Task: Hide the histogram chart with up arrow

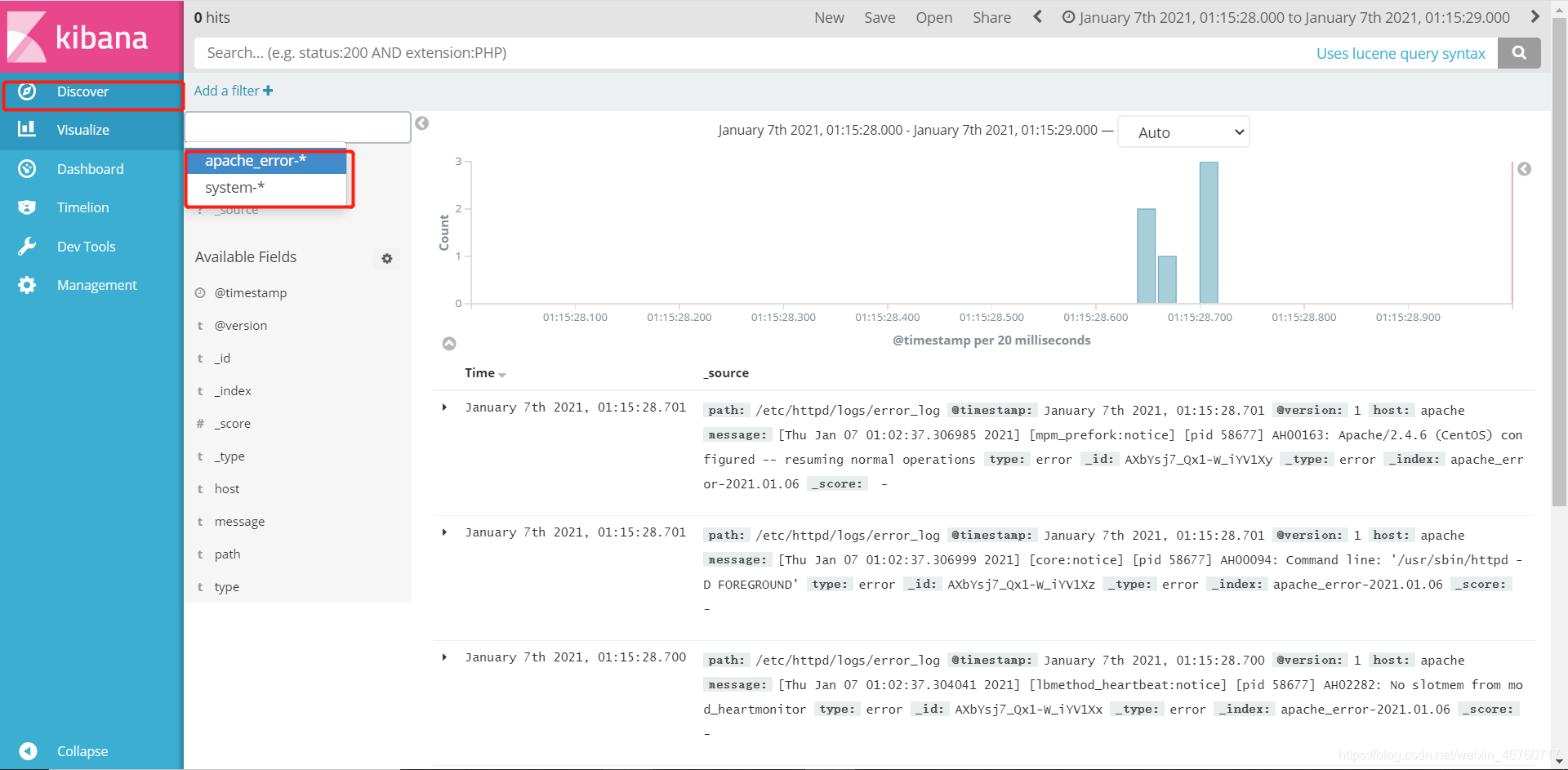Action: tap(449, 344)
